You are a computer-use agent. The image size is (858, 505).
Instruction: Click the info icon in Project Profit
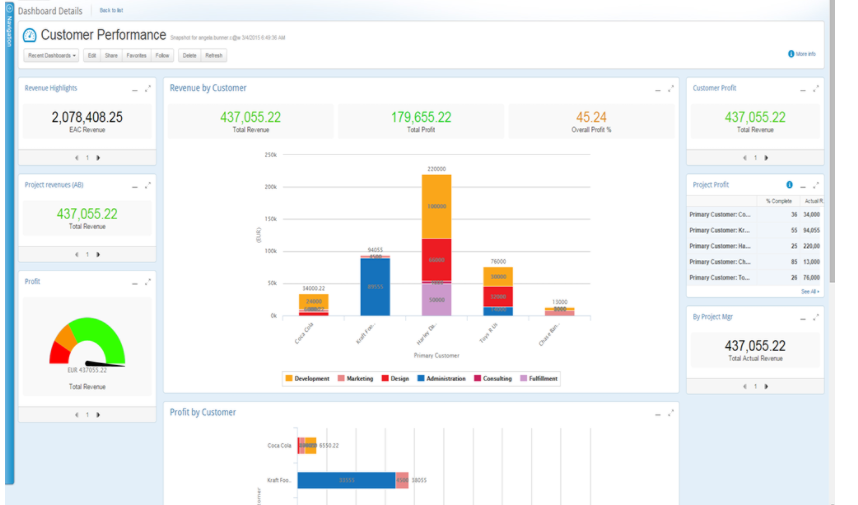[789, 185]
